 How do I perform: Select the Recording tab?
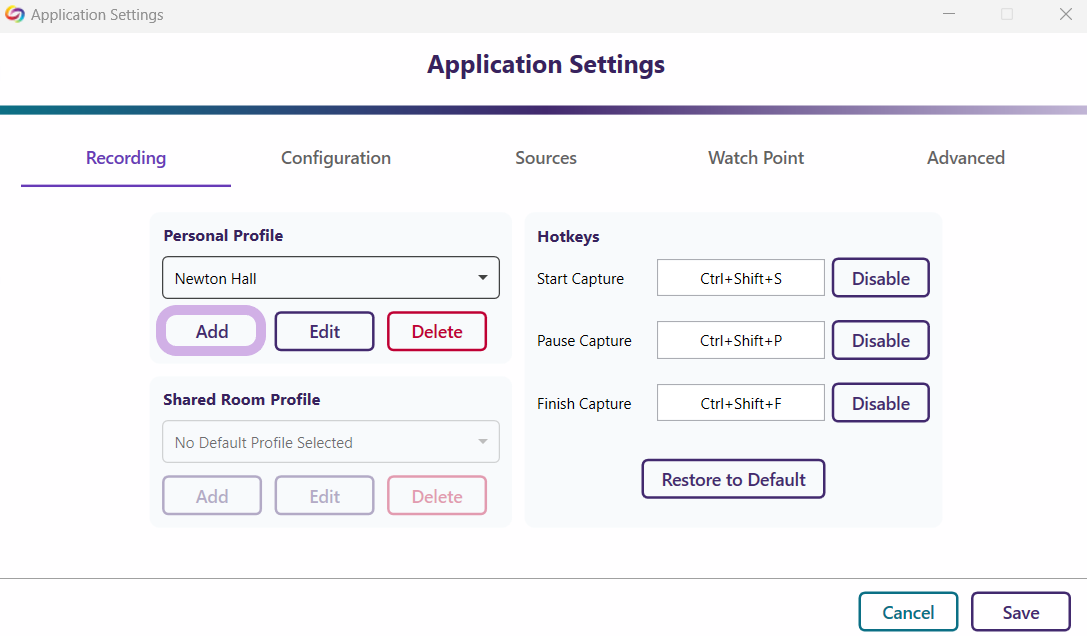126,158
